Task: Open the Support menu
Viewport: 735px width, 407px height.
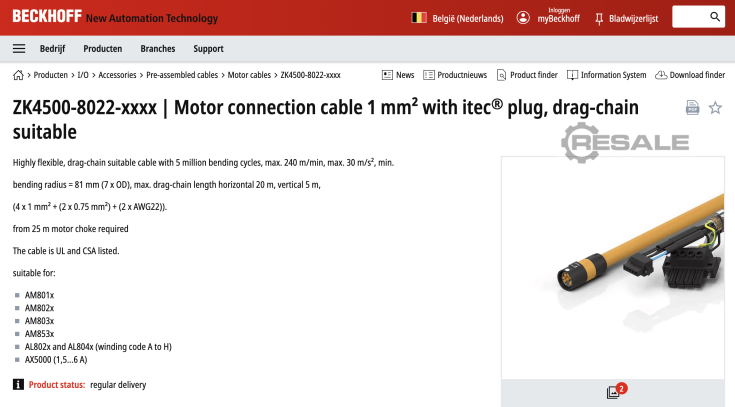Action: pos(209,49)
